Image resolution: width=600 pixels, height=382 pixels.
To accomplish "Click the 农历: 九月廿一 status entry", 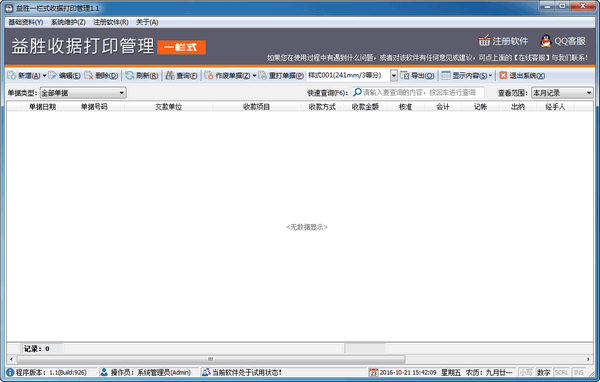I will coord(489,372).
